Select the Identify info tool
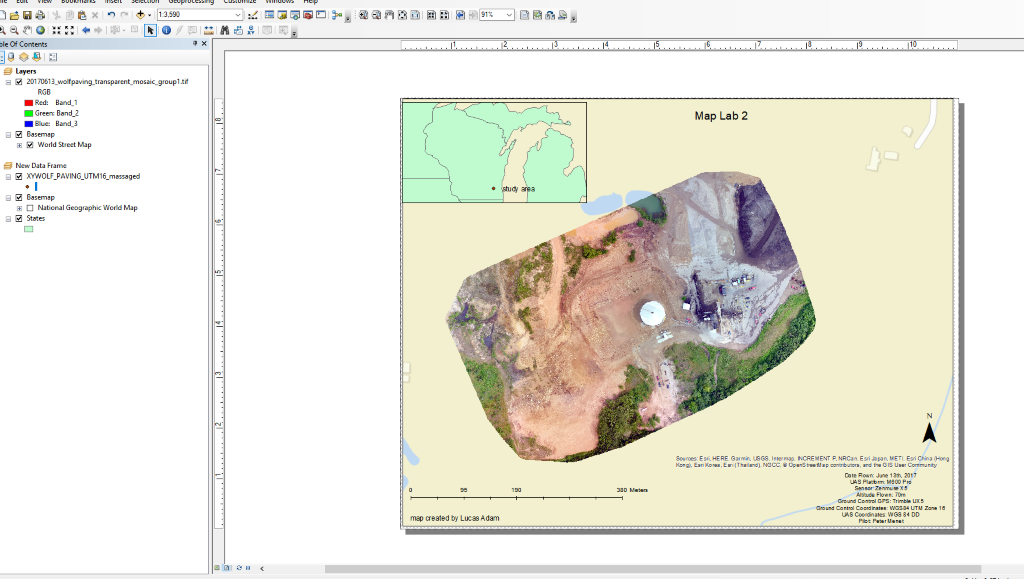 click(167, 31)
